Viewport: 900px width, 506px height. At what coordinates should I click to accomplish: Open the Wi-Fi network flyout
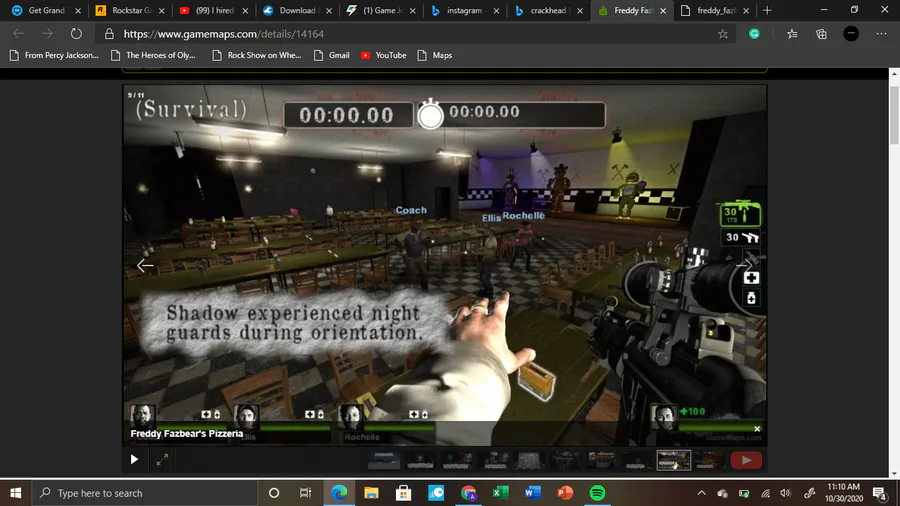tap(765, 493)
